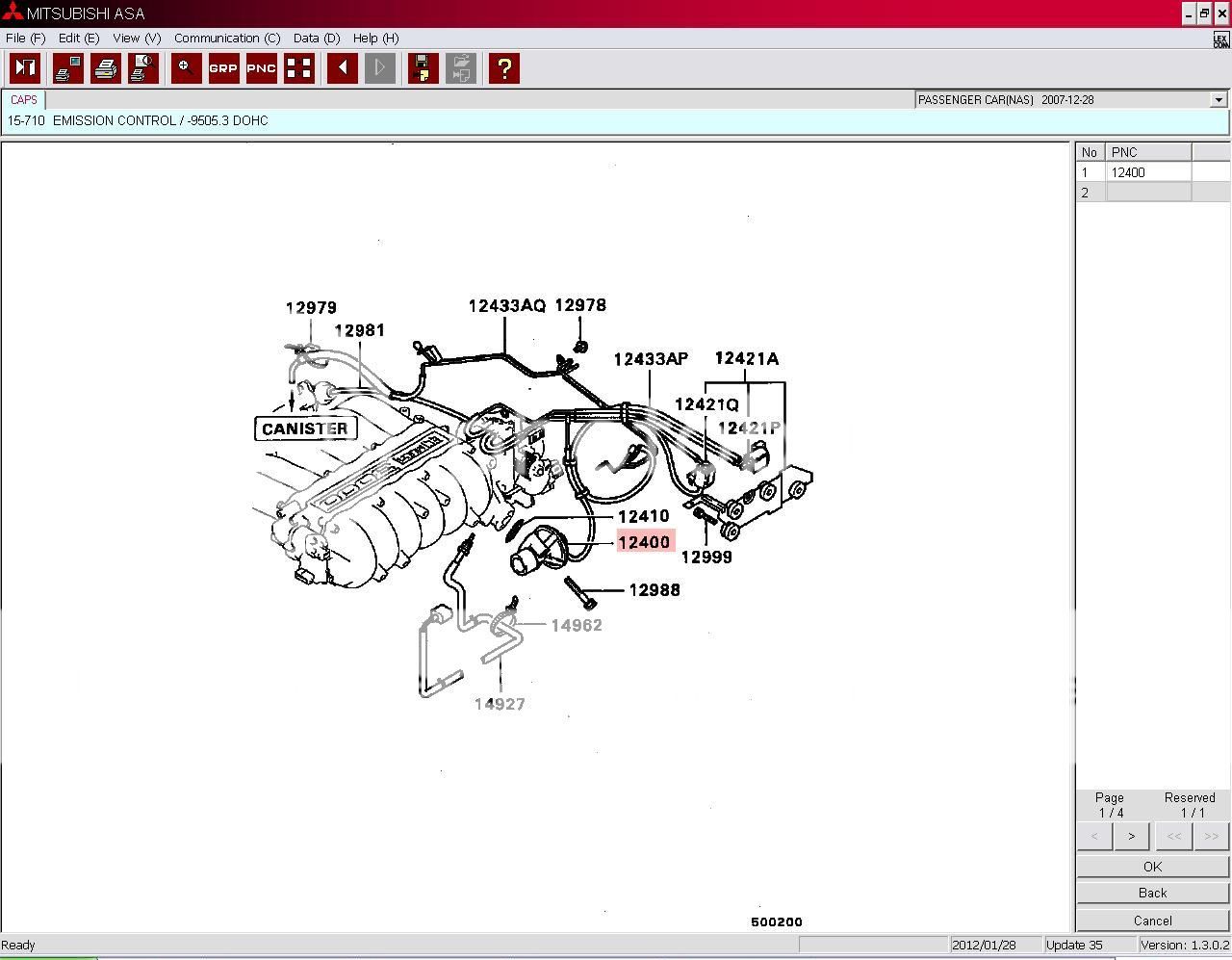Screen dimensions: 1232x960
Task: Select the Zoom tool in the toolbar
Action: tap(185, 67)
